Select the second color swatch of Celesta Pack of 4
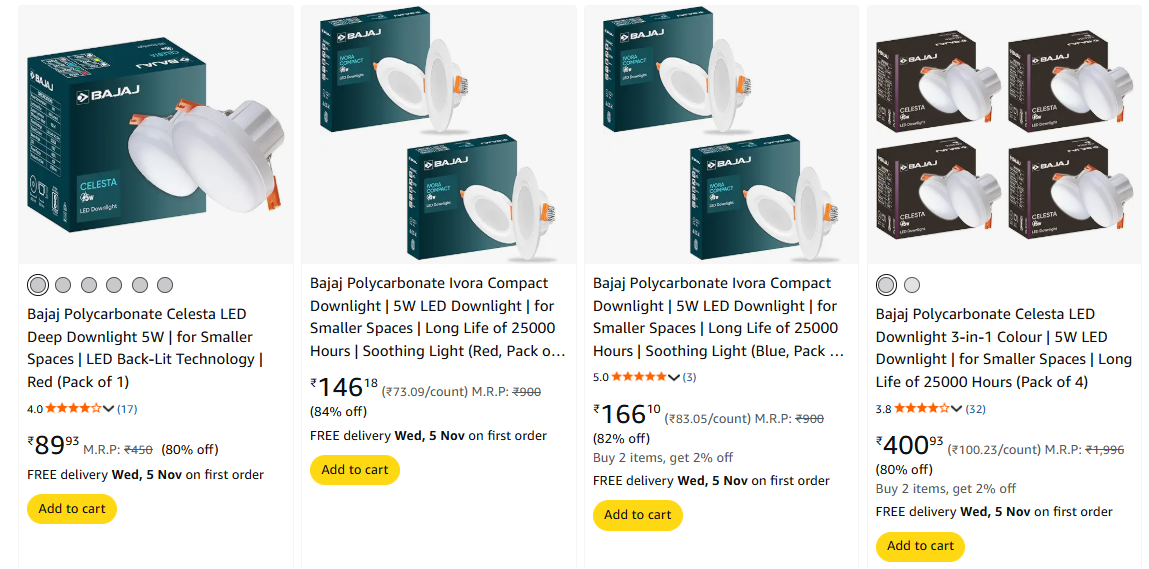Viewport: 1149px width, 569px height. pyautogui.click(x=912, y=285)
